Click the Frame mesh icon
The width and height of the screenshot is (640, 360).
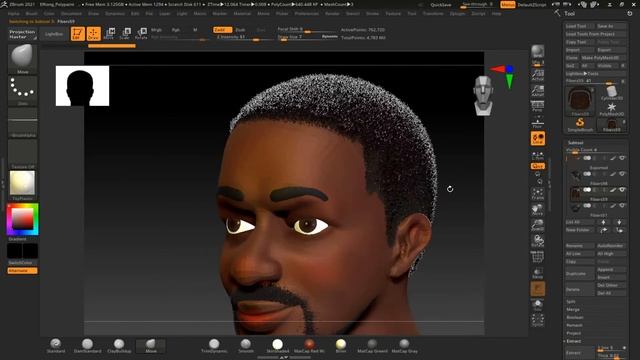538,193
